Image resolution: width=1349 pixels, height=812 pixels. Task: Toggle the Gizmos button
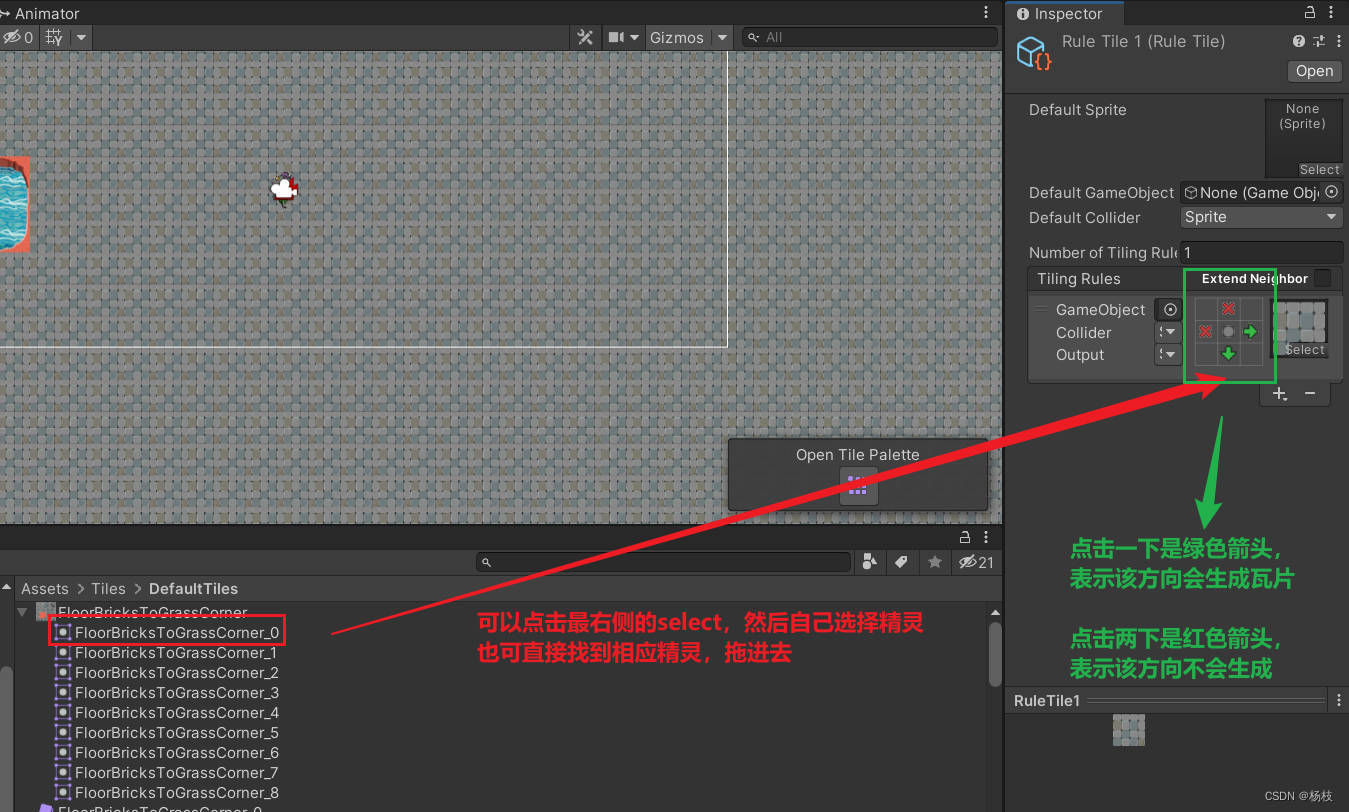677,37
